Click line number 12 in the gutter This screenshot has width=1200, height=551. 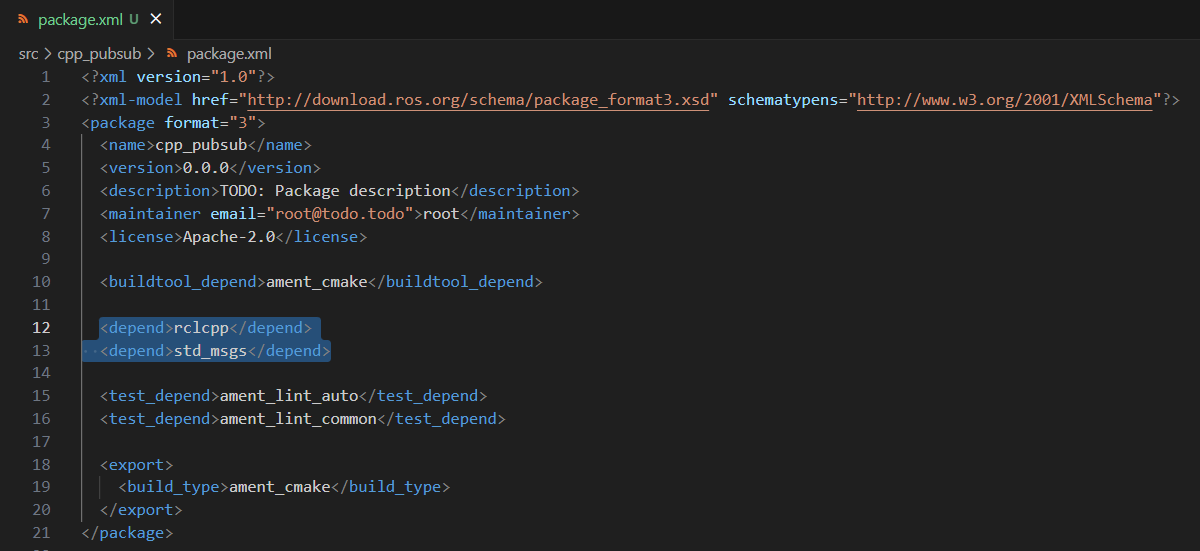(41, 328)
